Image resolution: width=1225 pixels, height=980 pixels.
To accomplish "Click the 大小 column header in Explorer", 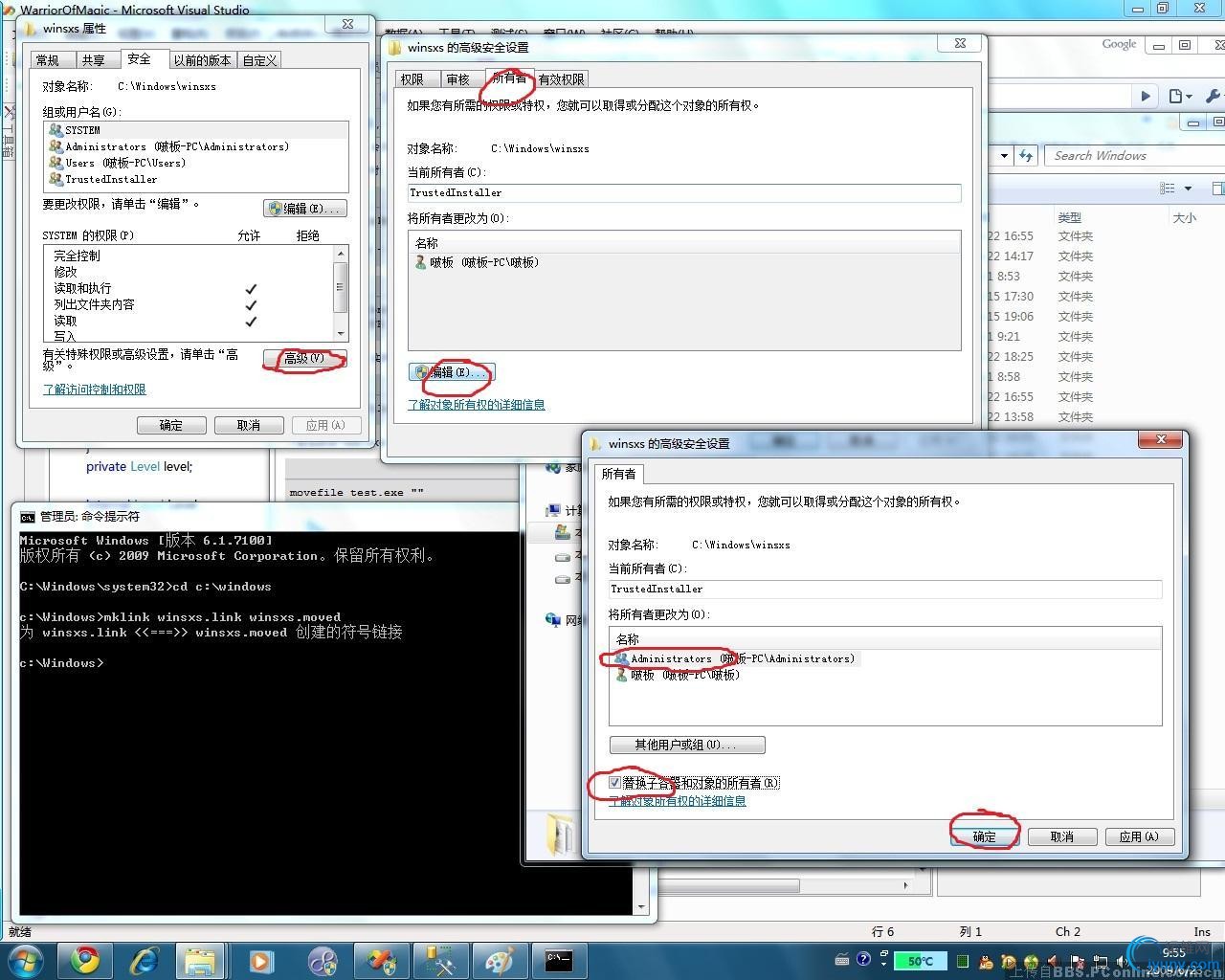I will [1185, 217].
